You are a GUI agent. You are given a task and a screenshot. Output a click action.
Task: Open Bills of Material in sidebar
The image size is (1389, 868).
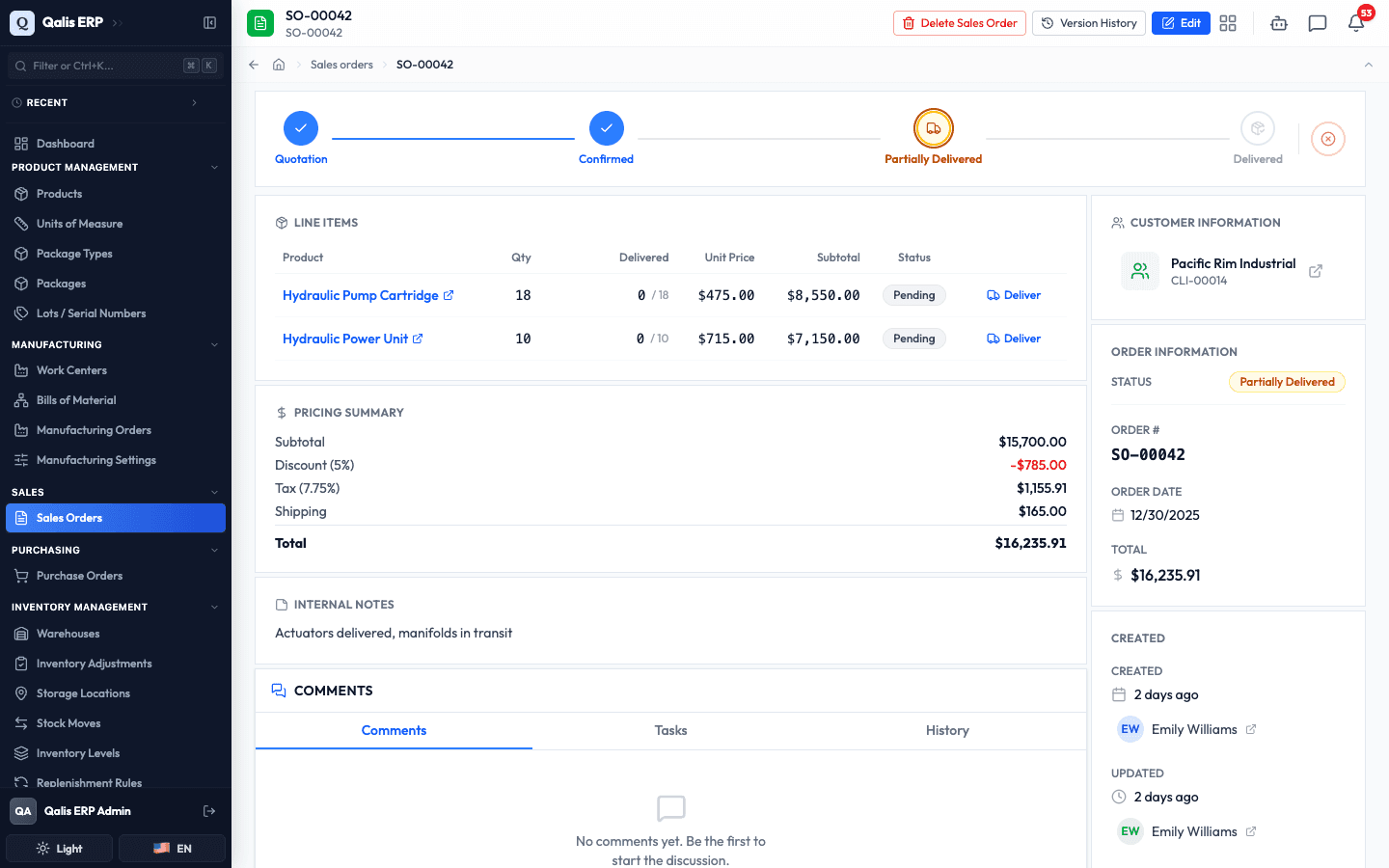[116, 400]
